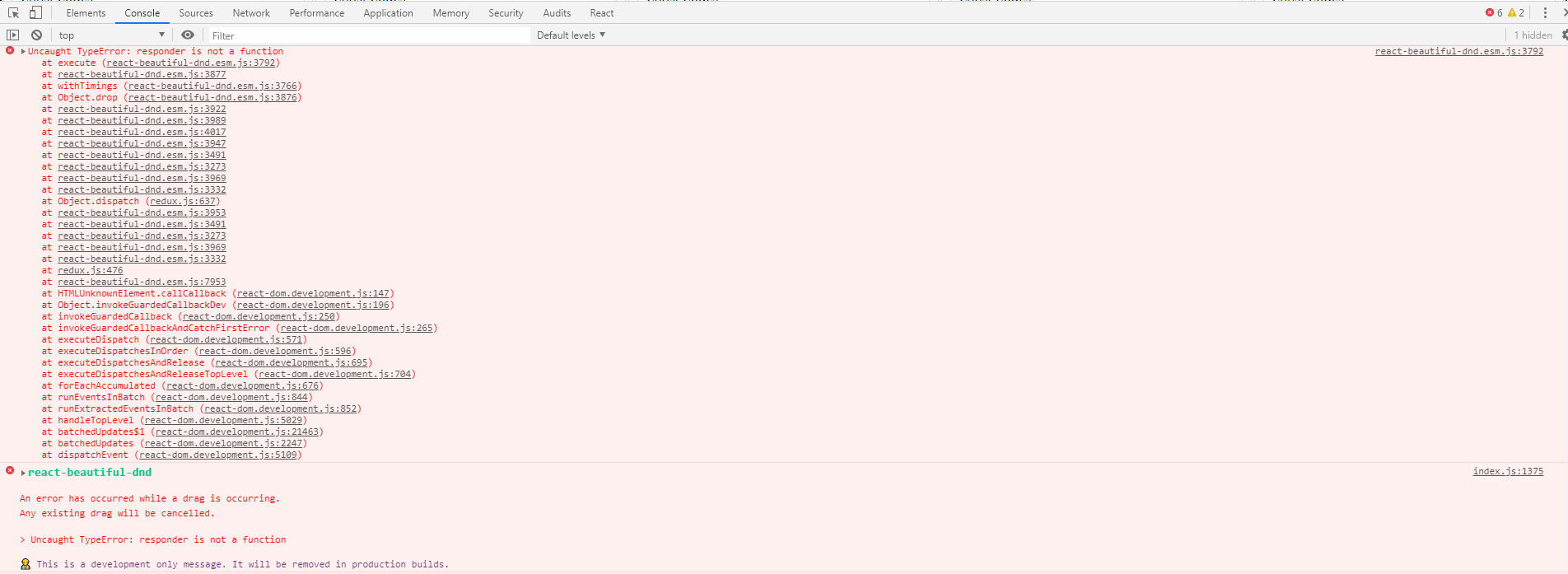Open react-dom.development.js:844 link
Screen dimensions: 1568x574
point(231,397)
